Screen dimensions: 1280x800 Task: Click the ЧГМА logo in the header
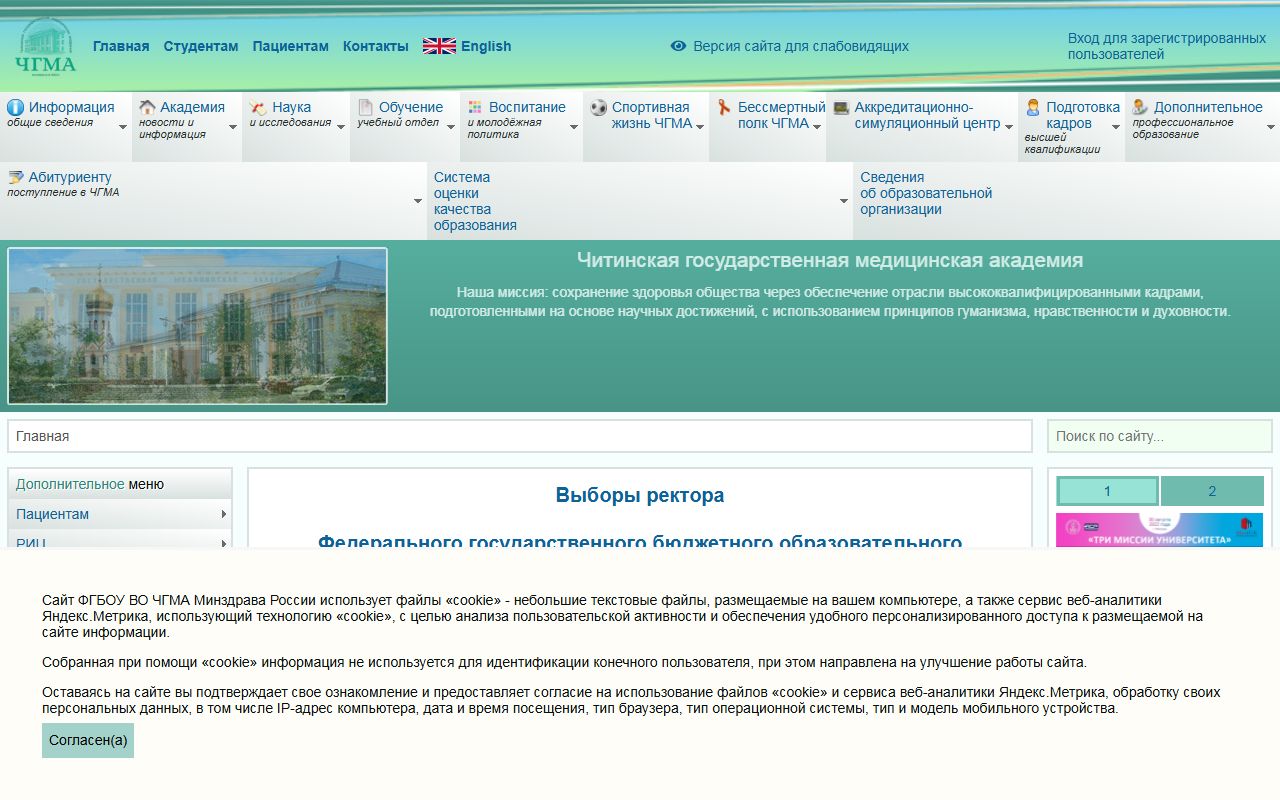coord(46,46)
